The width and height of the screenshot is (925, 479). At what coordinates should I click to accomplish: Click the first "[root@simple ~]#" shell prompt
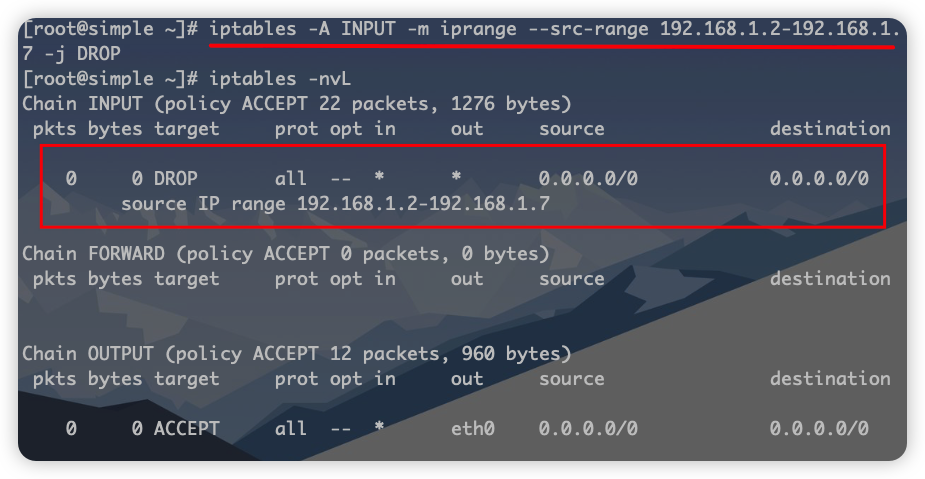[109, 29]
